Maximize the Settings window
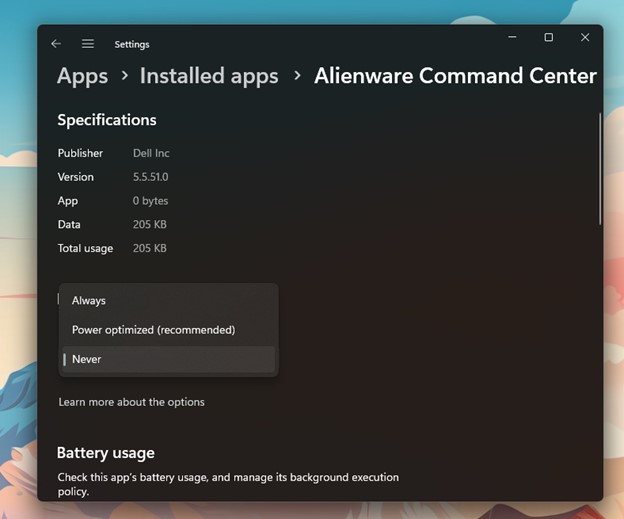Screen dimensions: 624x519 (x=548, y=38)
